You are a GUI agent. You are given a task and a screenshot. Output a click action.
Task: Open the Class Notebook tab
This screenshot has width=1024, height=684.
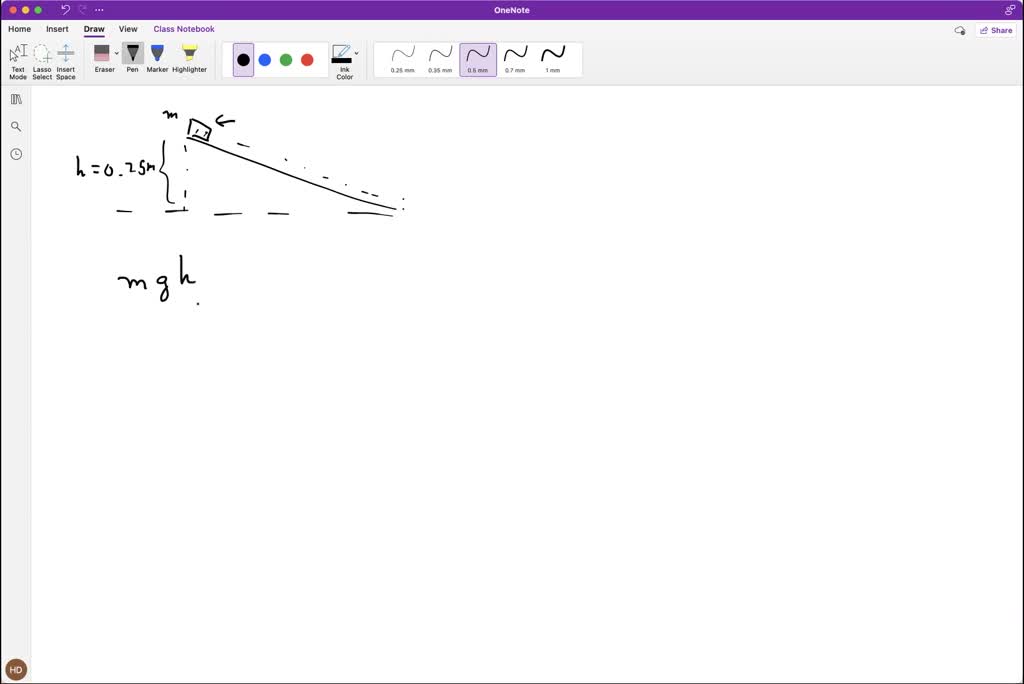click(x=184, y=29)
